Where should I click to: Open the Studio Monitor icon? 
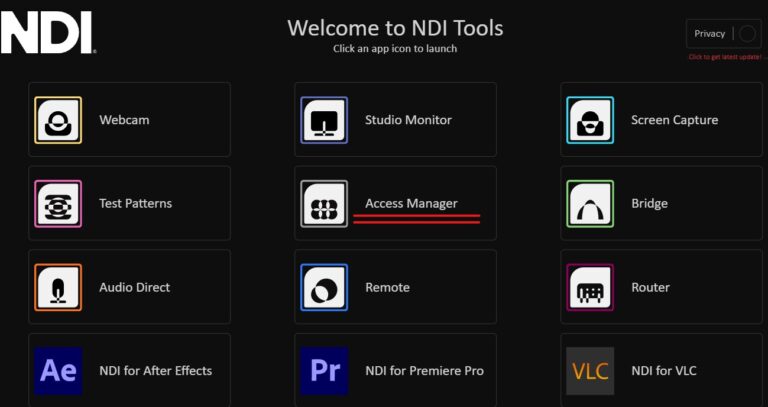click(324, 120)
